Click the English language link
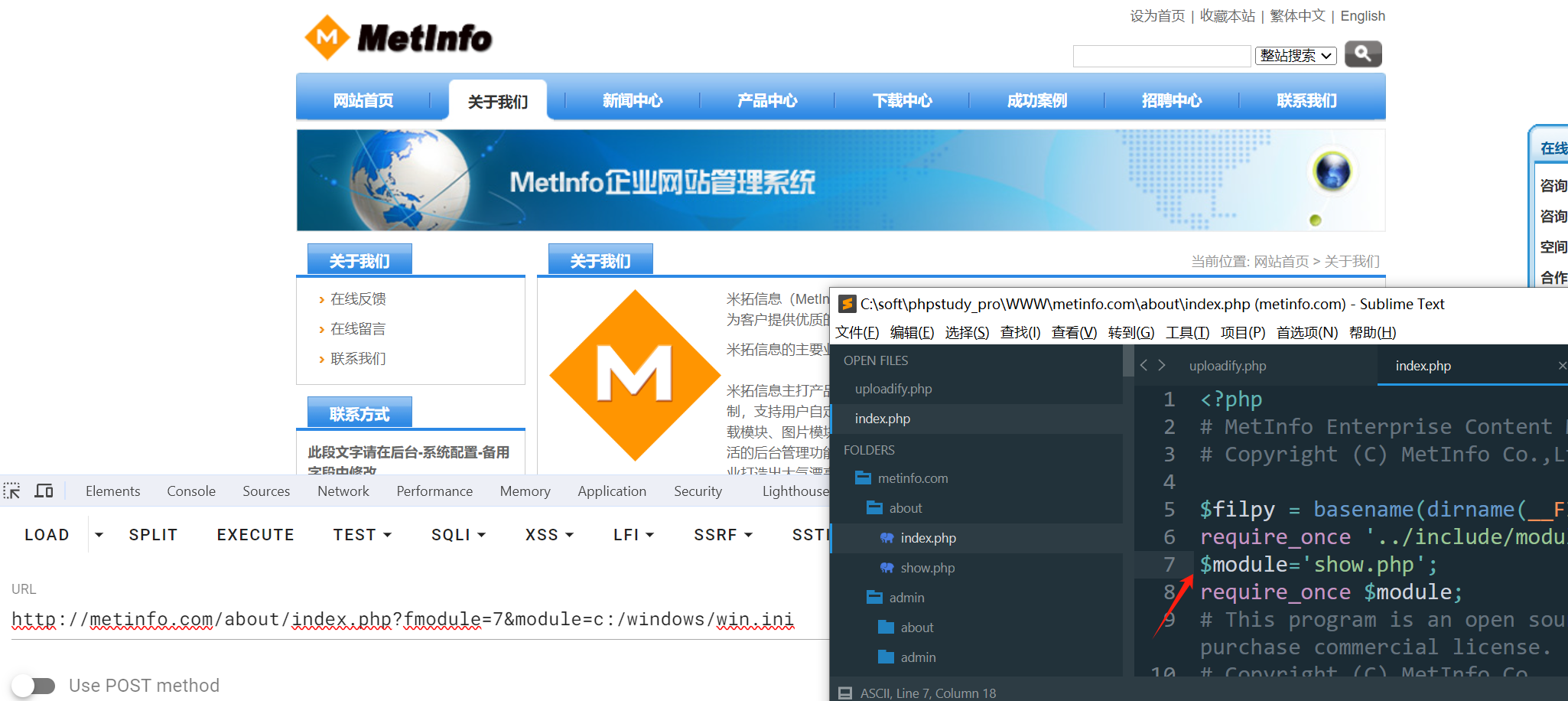This screenshot has height=701, width=1568. coord(1362,16)
